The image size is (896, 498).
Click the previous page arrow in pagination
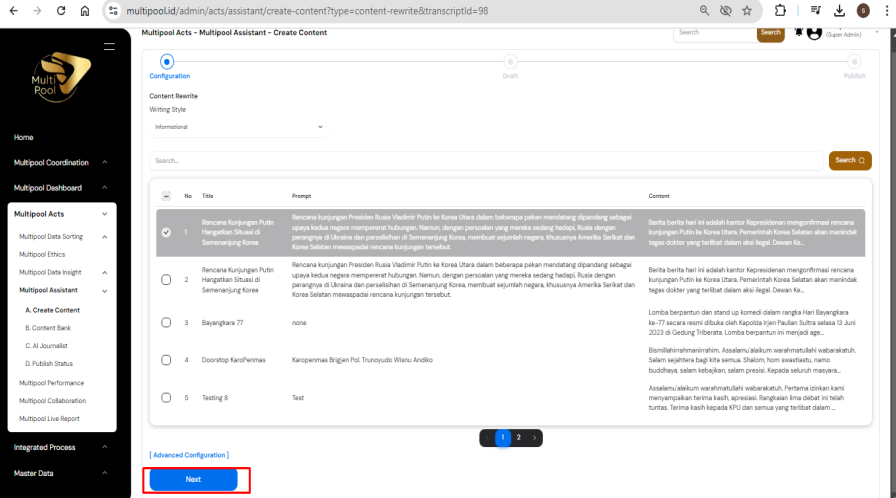pos(487,437)
